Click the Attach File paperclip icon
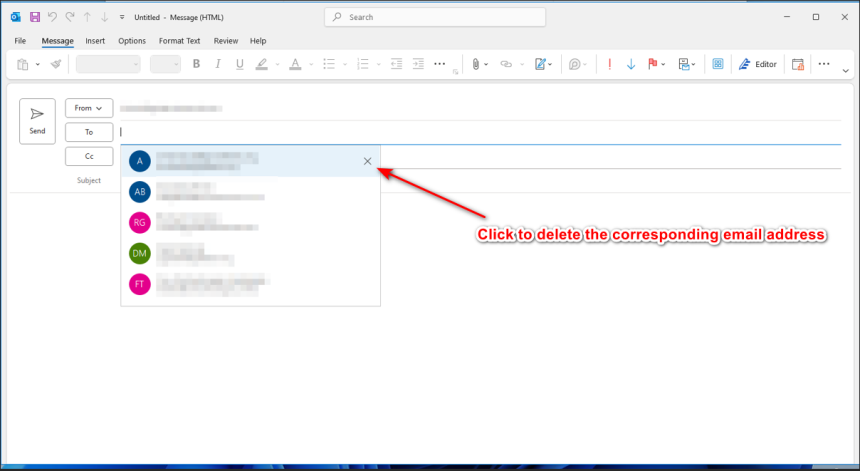Screen dimensions: 860x471 tap(477, 64)
